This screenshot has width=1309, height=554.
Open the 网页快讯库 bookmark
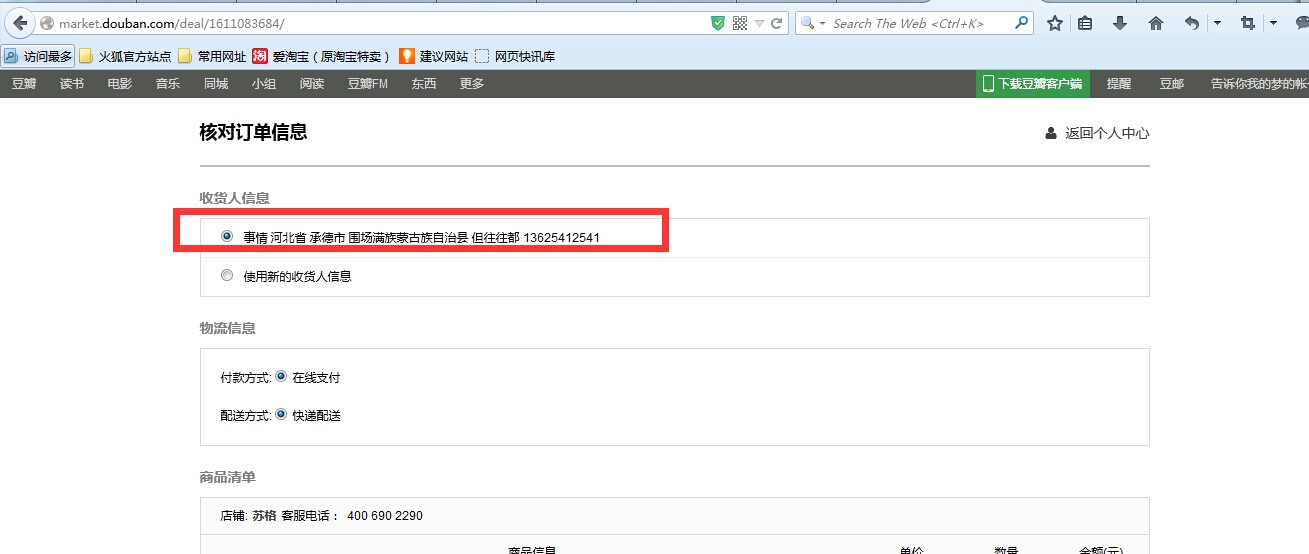coord(515,56)
